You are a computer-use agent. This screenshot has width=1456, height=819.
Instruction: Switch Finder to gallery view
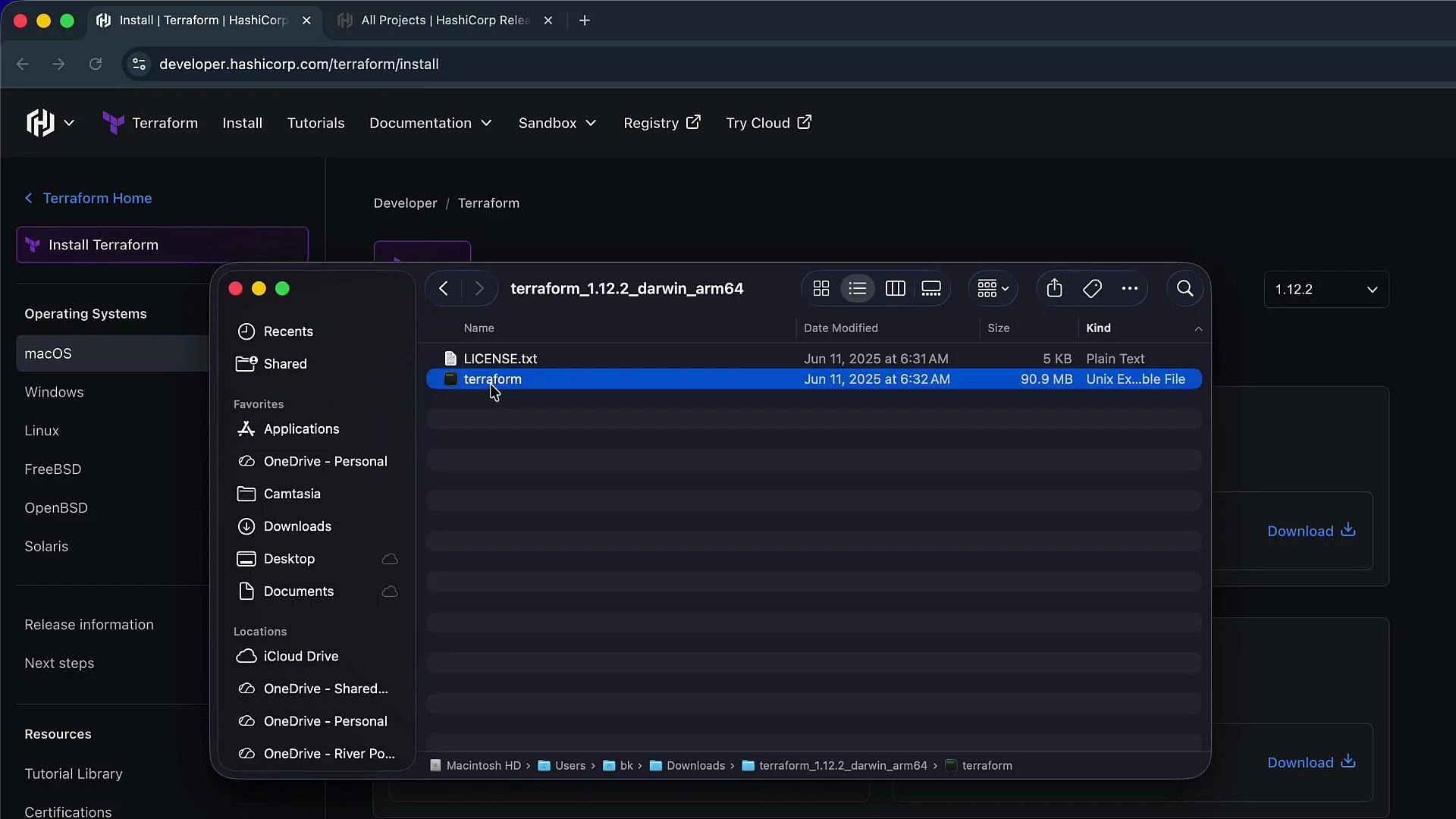pyautogui.click(x=931, y=288)
